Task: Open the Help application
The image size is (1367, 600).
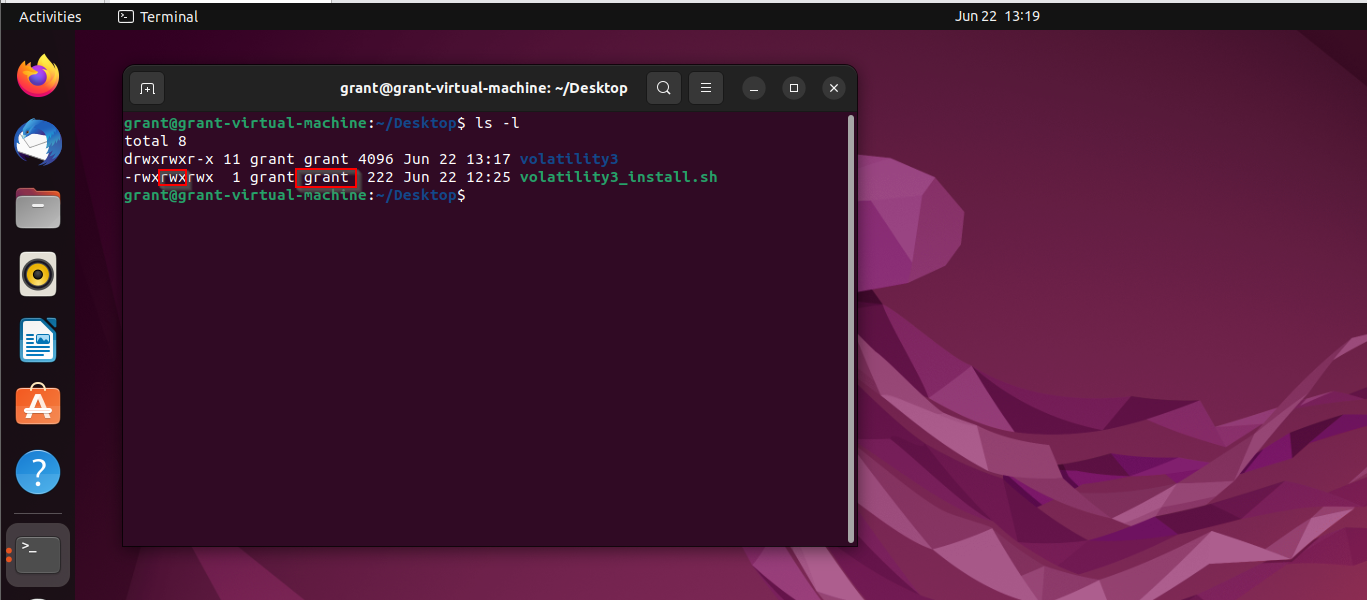Action: (x=37, y=471)
